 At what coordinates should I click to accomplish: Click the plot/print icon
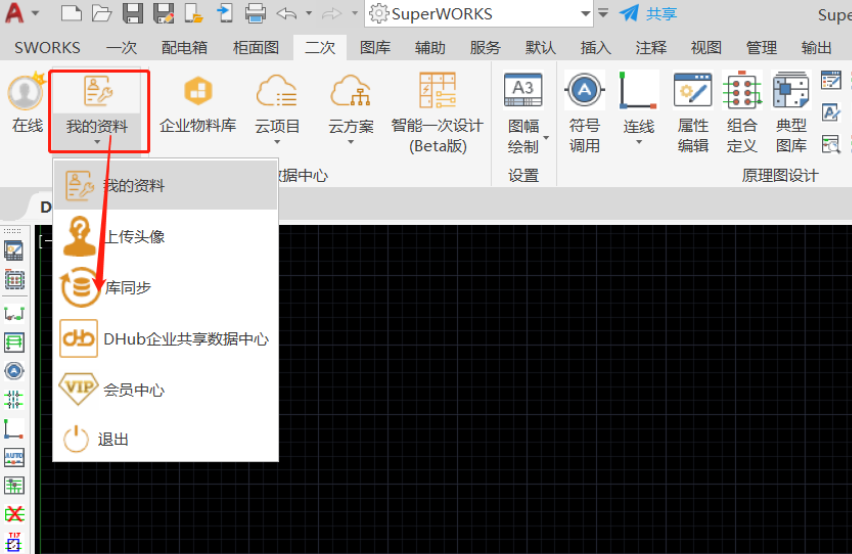pos(255,13)
